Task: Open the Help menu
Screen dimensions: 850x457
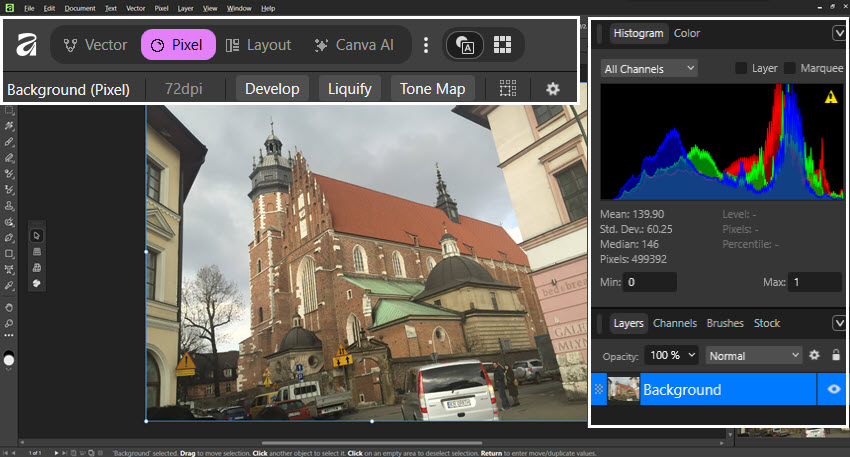Action: point(268,8)
